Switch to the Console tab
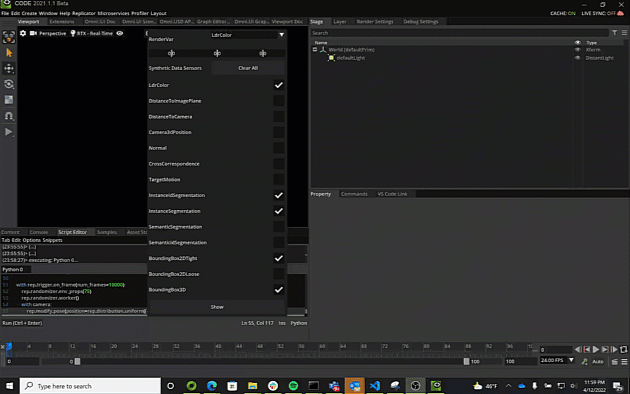Screen dimensions: 630x394 tap(39, 232)
